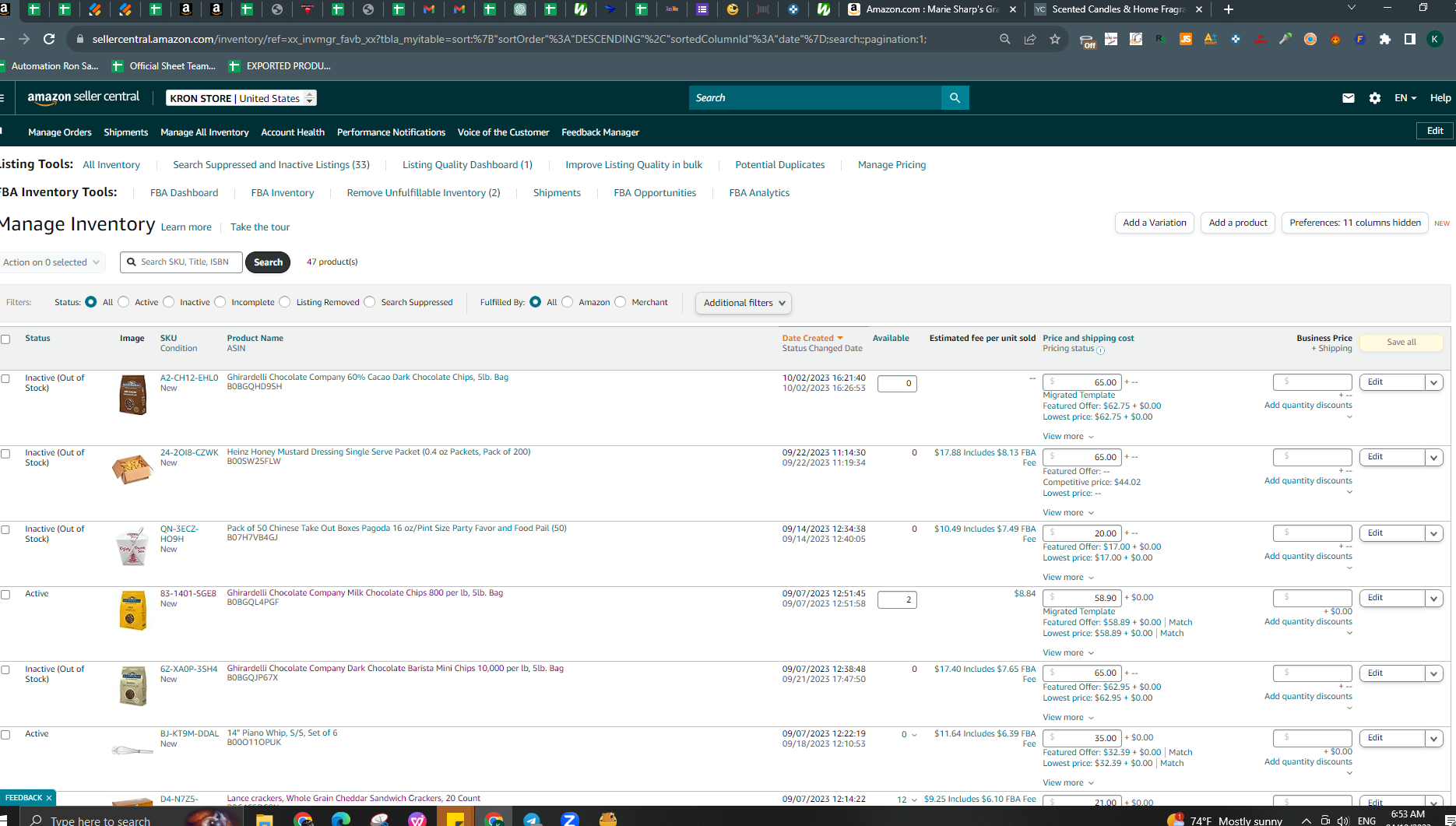Open Edit dropdown arrow for A2-CH12-EHLO
The image size is (1456, 826).
coord(1433,382)
